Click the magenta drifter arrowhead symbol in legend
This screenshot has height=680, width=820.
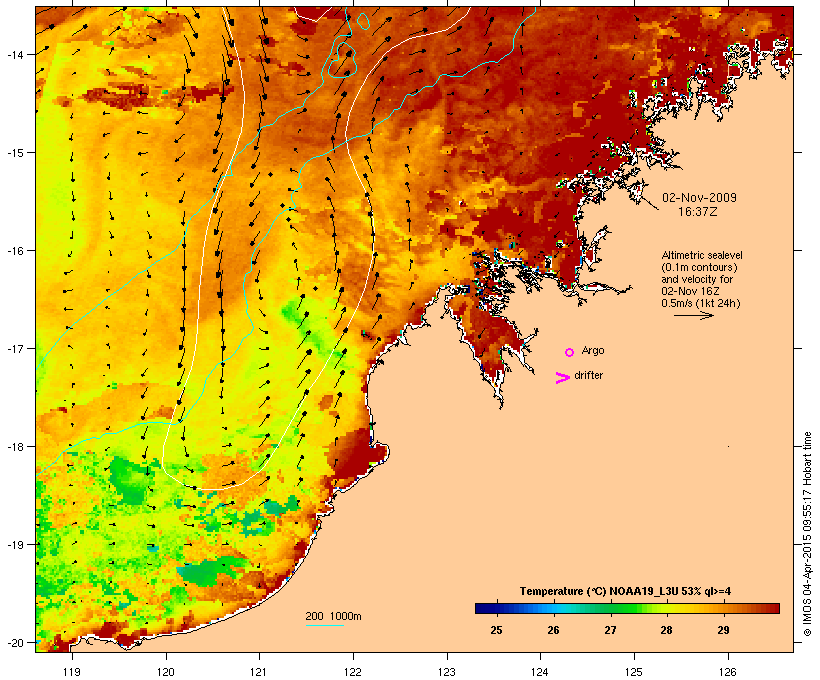coord(563,378)
